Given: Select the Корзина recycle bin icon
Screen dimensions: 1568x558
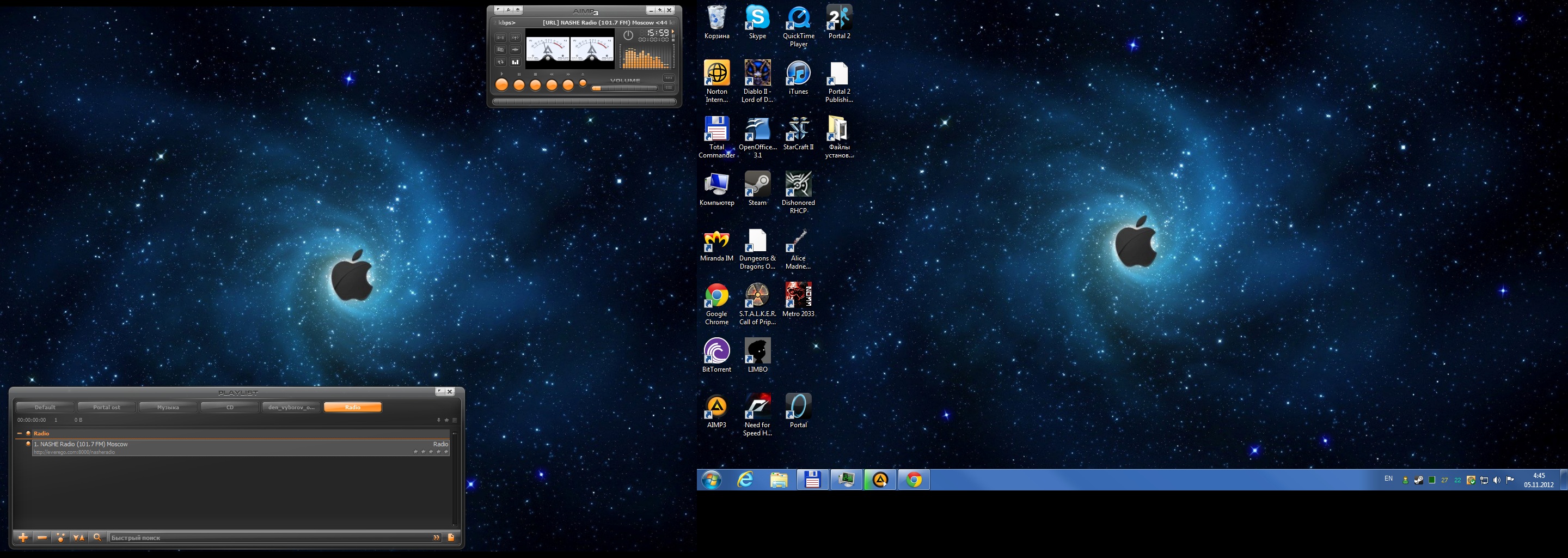Looking at the screenshot, I should coord(716,22).
